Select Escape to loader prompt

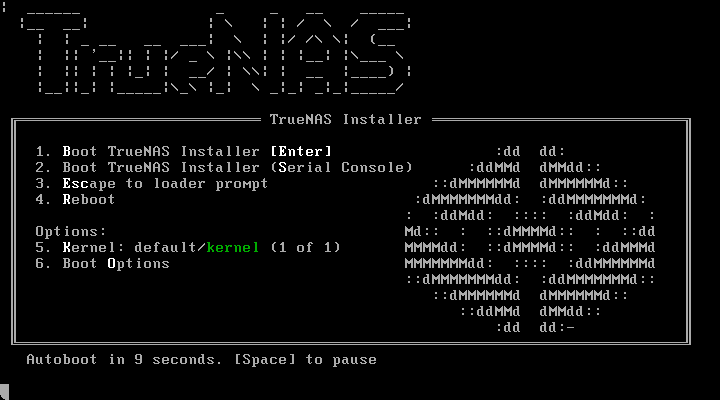coord(152,184)
